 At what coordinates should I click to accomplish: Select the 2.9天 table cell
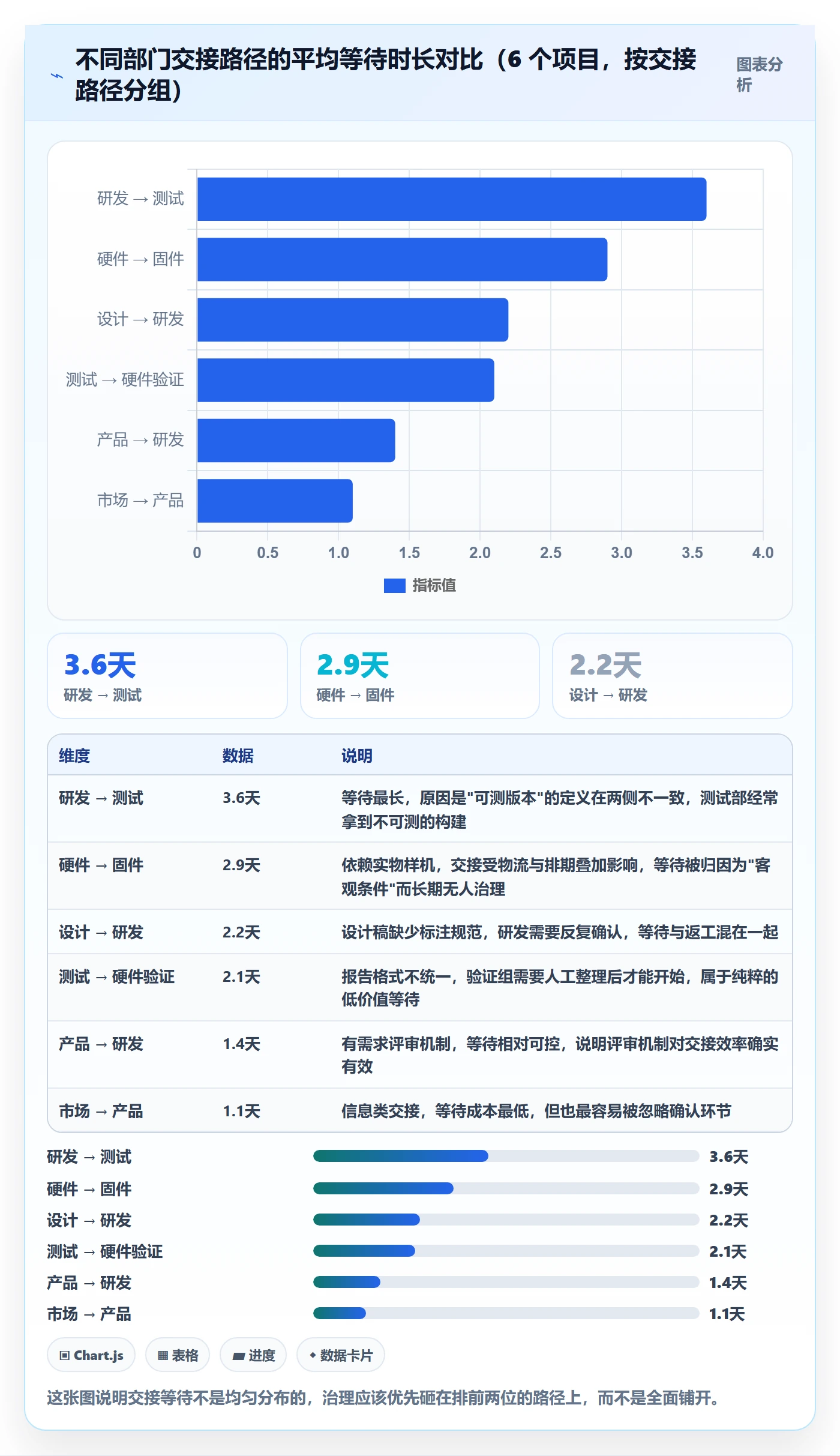241,865
